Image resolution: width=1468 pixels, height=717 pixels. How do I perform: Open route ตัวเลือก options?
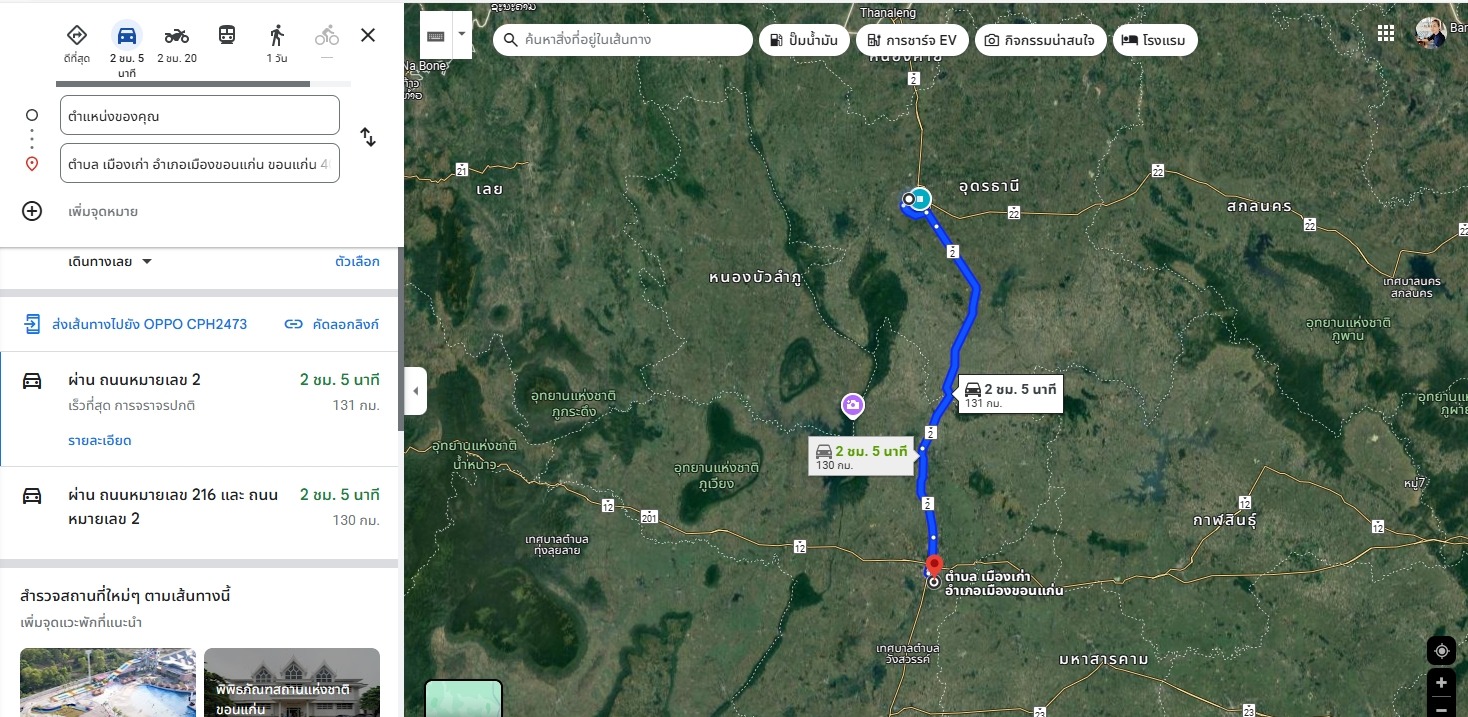coord(357,262)
